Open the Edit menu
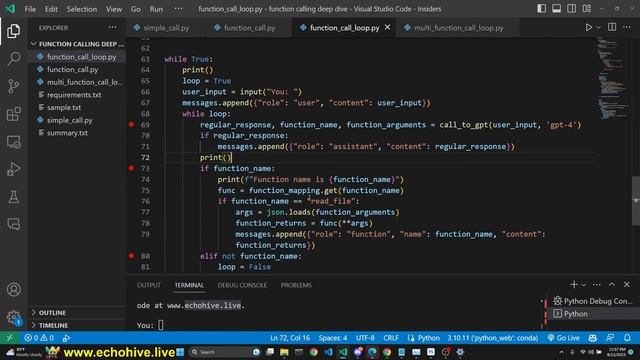This screenshot has height=360, width=640. [51, 9]
